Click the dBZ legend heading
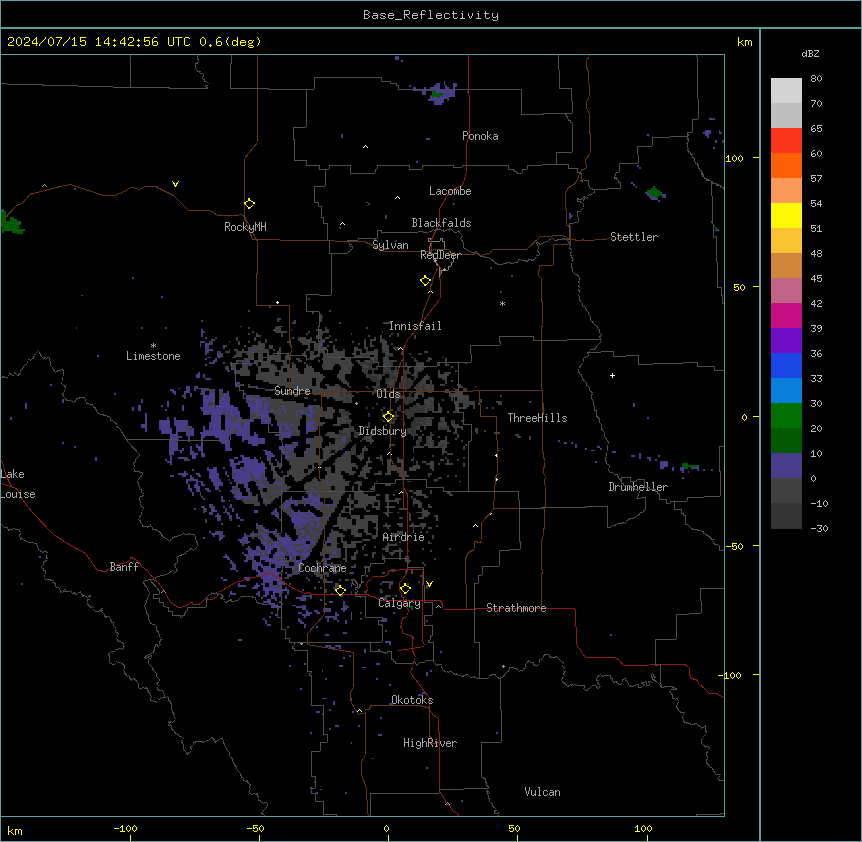This screenshot has width=862, height=842. 810,54
